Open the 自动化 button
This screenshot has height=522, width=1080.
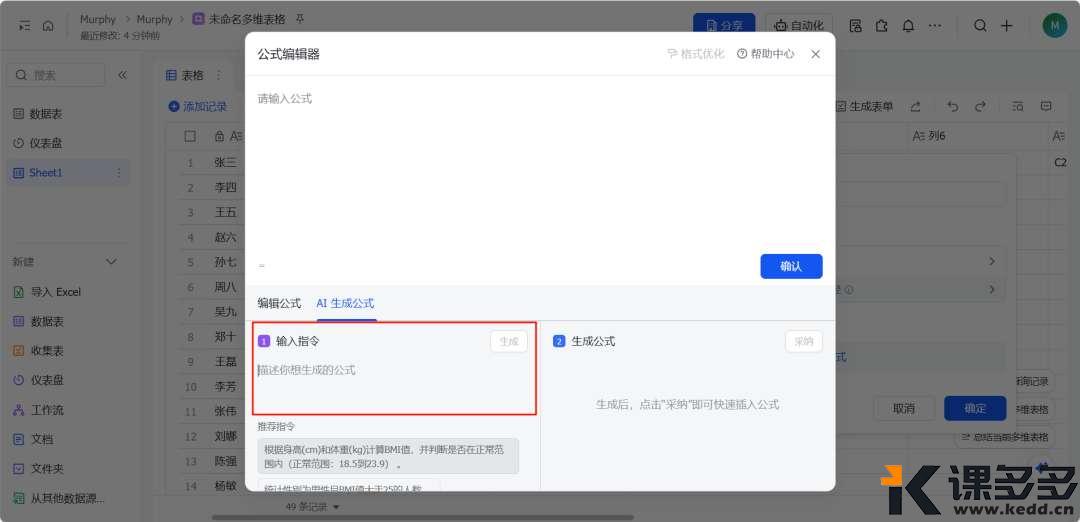pos(799,25)
